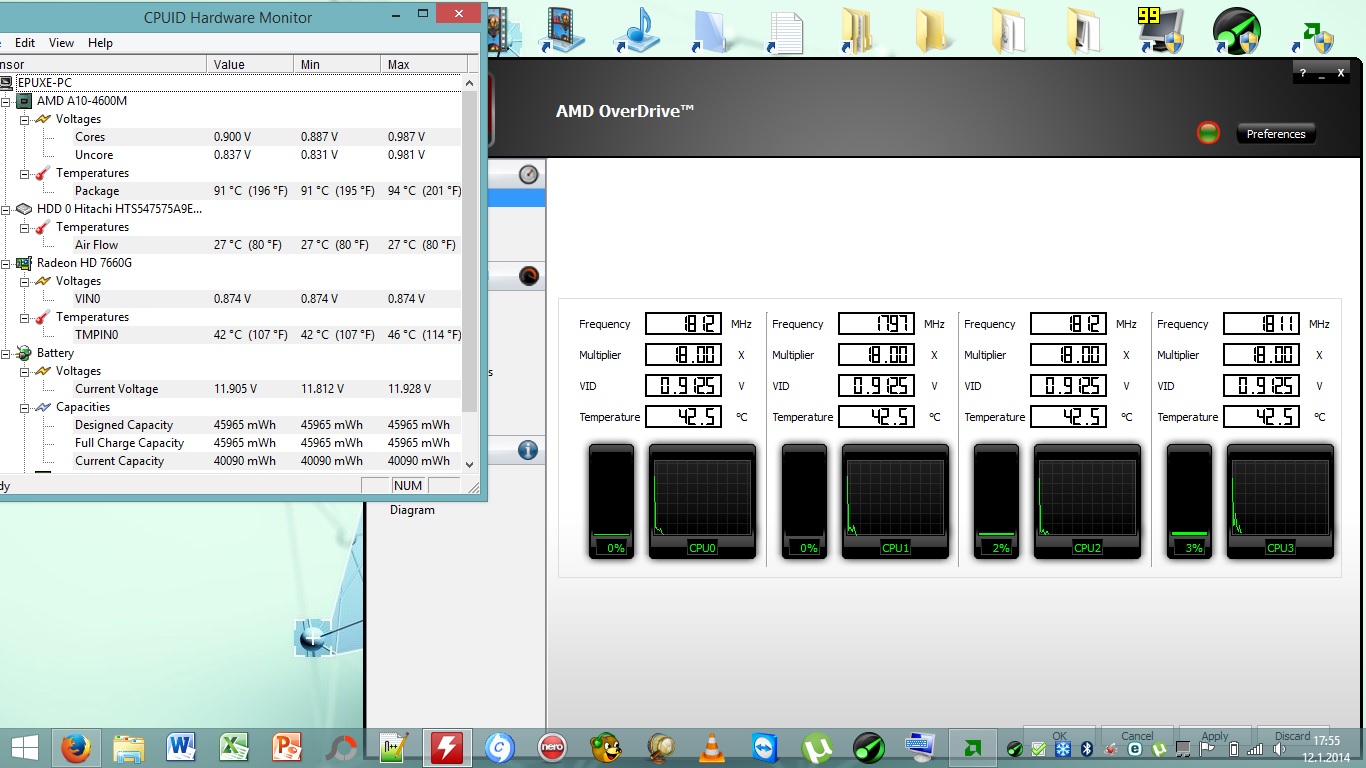Select the Uncore voltage row
Image resolution: width=1366 pixels, height=768 pixels.
[x=232, y=155]
